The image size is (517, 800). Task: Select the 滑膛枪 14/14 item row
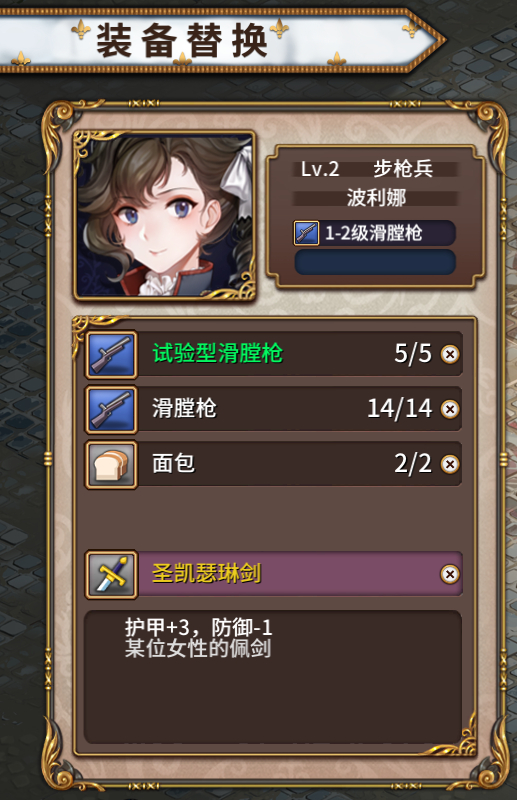[x=274, y=410]
